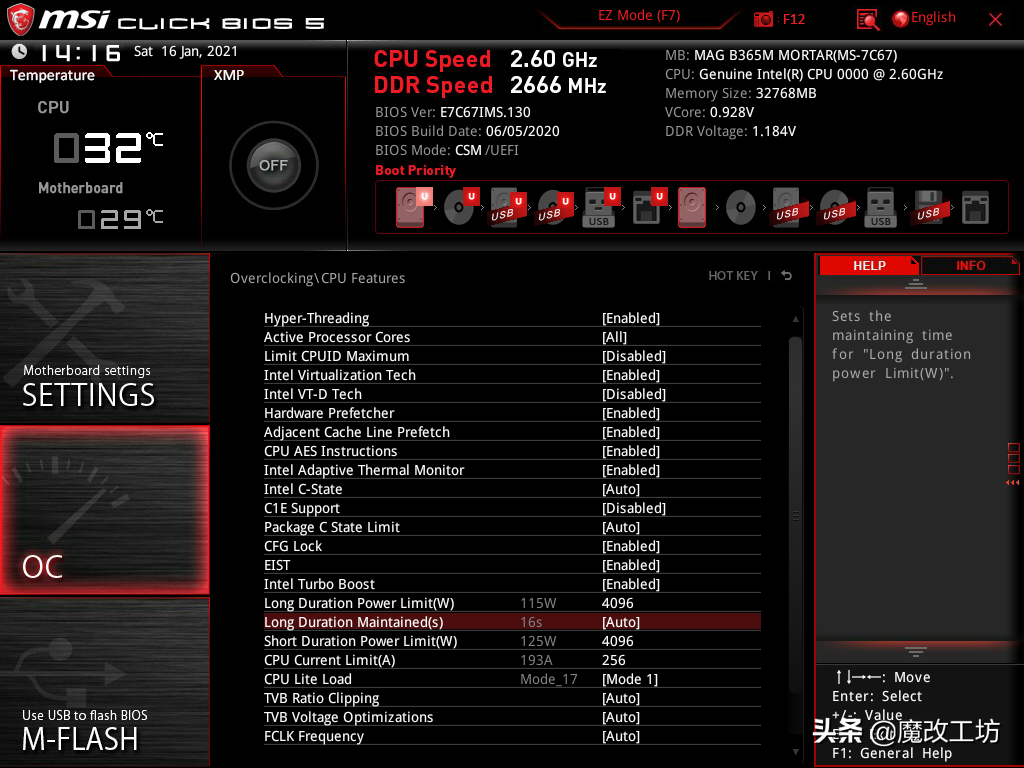This screenshot has width=1024, height=768.
Task: Select the eighth boot icon, legacy CD/DVD
Action: [741, 208]
